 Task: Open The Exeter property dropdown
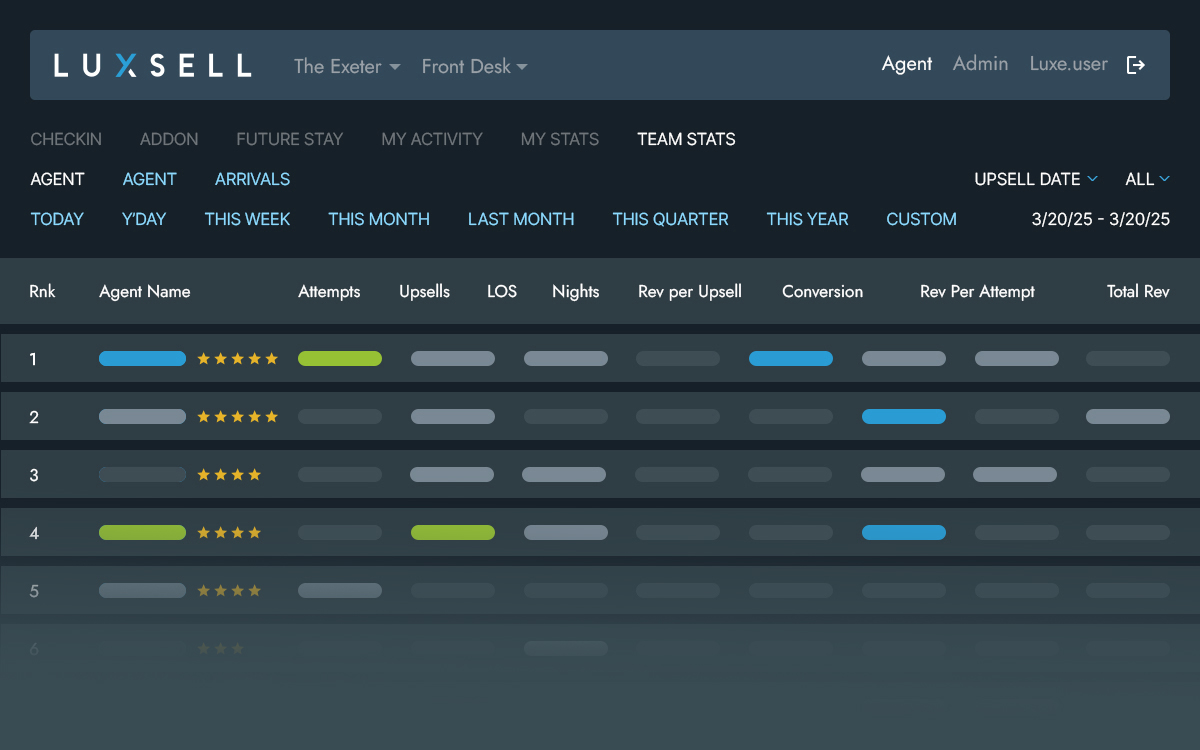pos(346,67)
